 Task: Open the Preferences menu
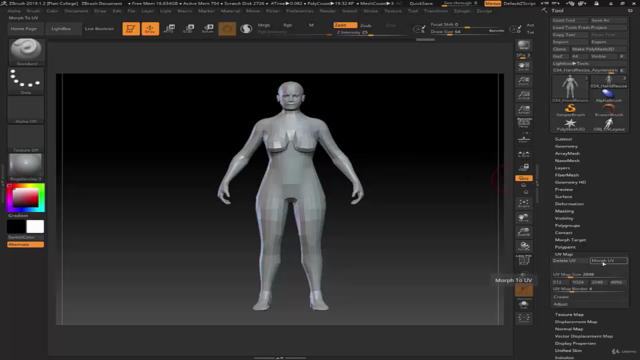[x=300, y=11]
